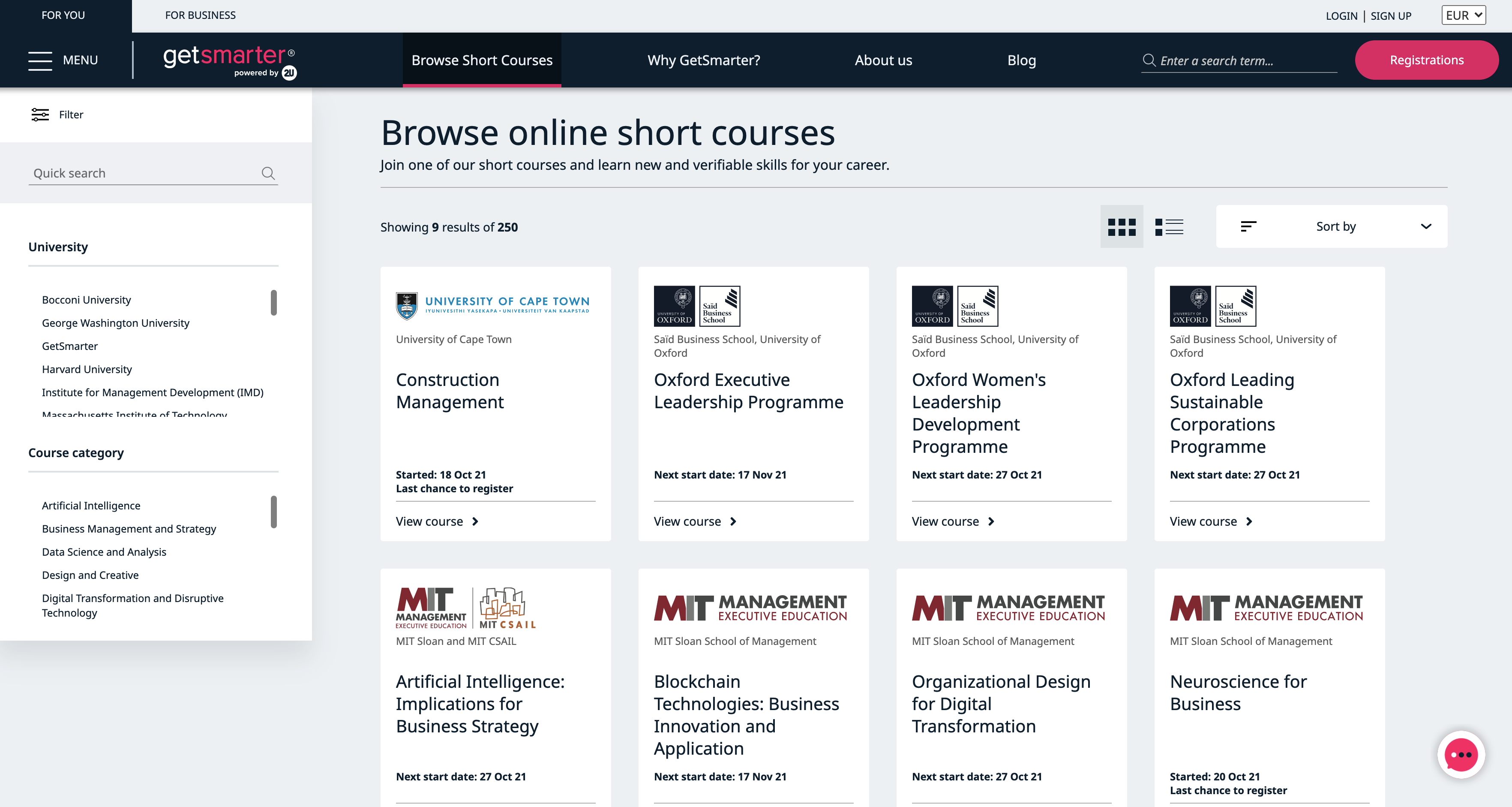Open Browse Short Courses menu

482,60
